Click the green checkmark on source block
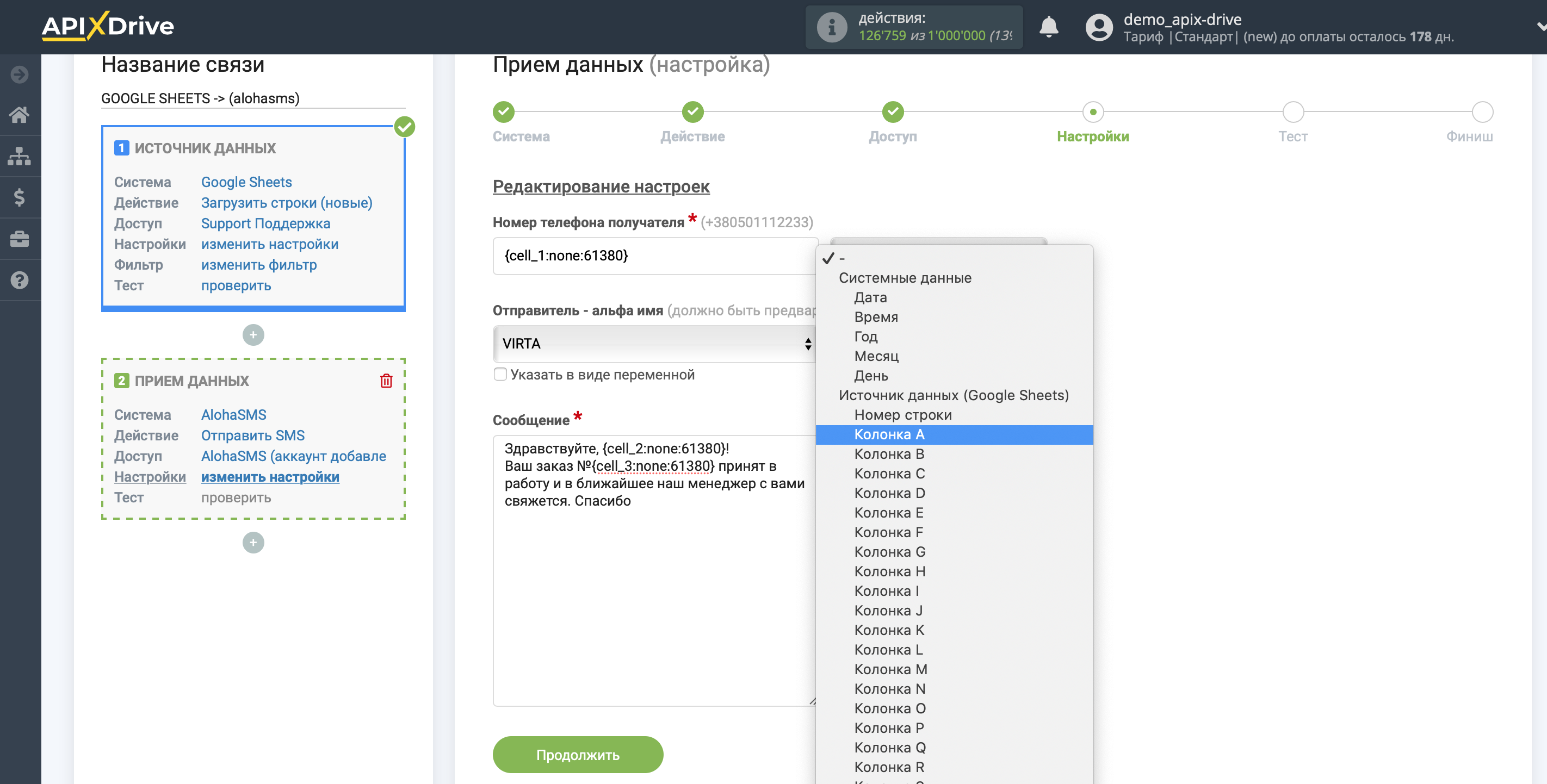Screen dimensions: 1547x784 (405, 127)
